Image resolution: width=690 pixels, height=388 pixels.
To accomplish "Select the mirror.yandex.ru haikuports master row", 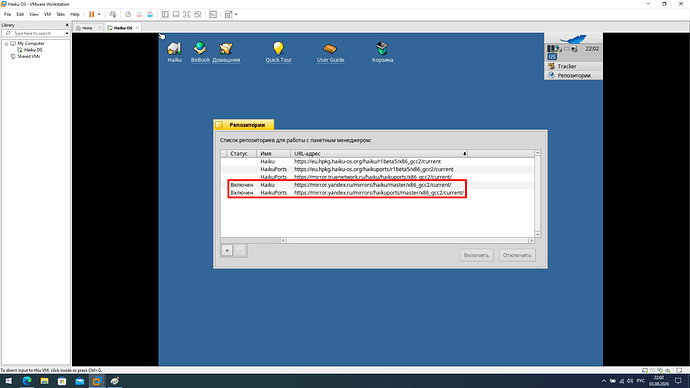I will [x=377, y=193].
